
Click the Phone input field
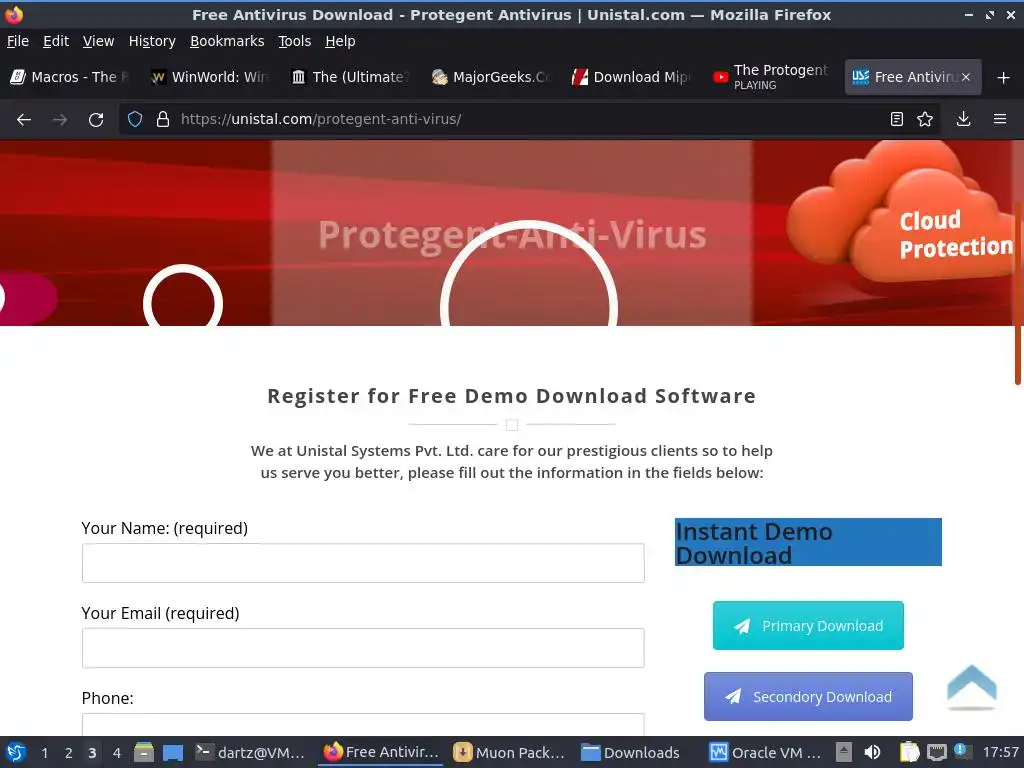click(x=363, y=724)
